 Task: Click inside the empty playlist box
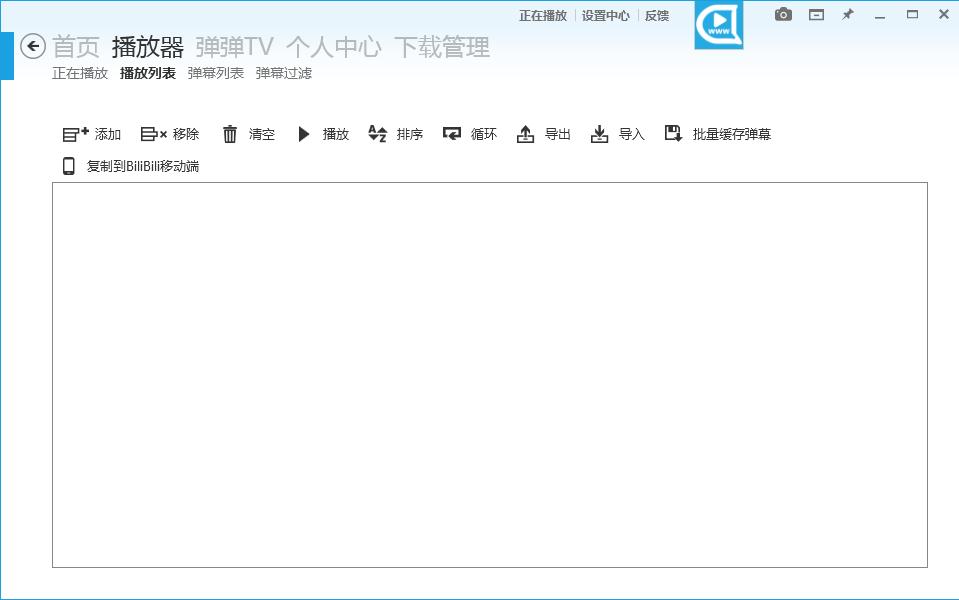tap(490, 375)
